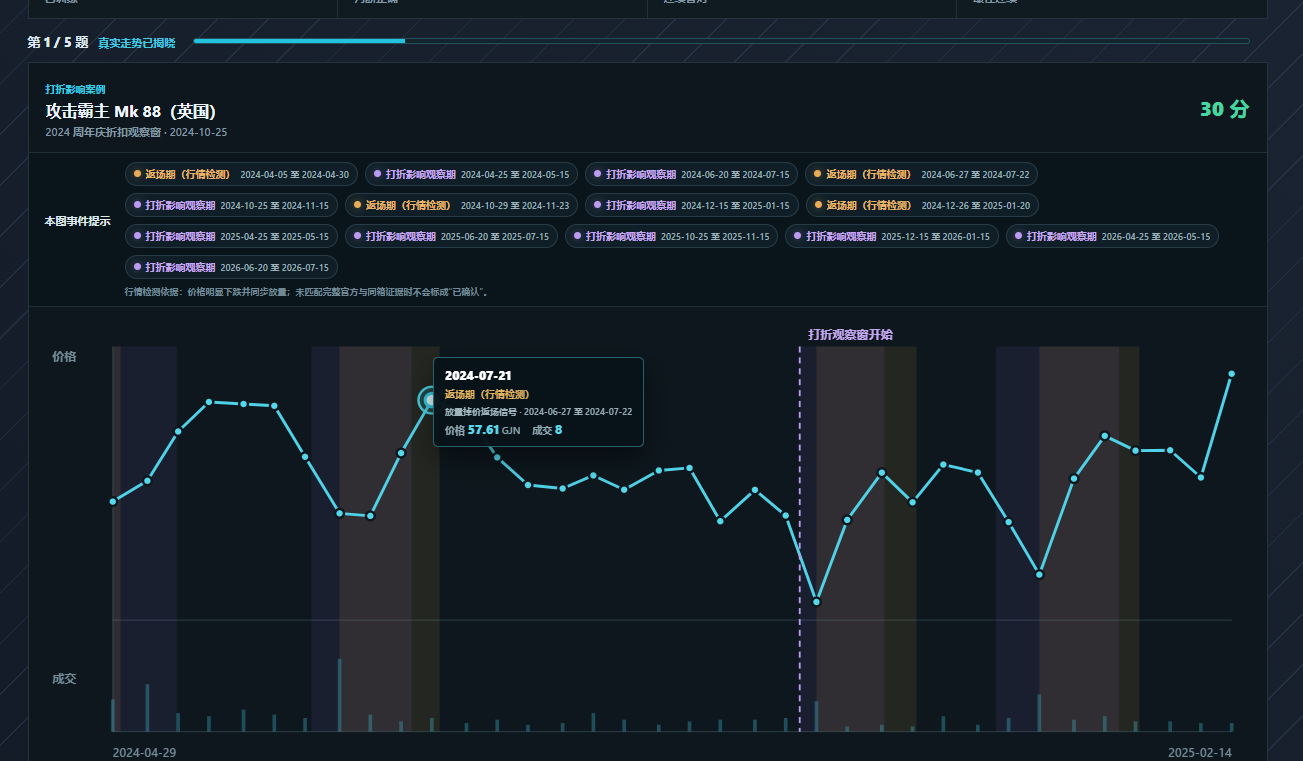Select the 打折影响观察期 chip 2024-06-20 至 2024-07-15
Image resolution: width=1303 pixels, height=761 pixels.
coord(691,174)
